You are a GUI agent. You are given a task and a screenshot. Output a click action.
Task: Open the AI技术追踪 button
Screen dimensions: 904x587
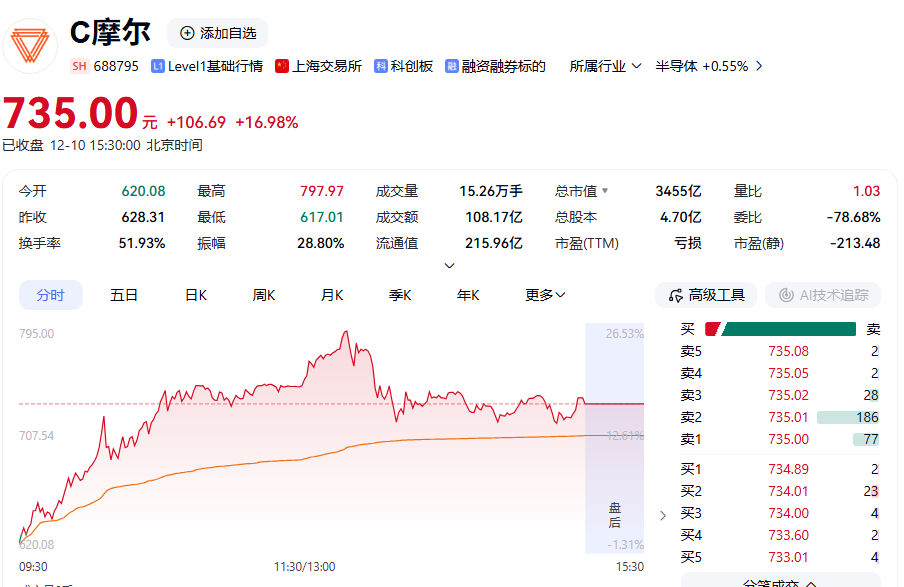(x=823, y=295)
